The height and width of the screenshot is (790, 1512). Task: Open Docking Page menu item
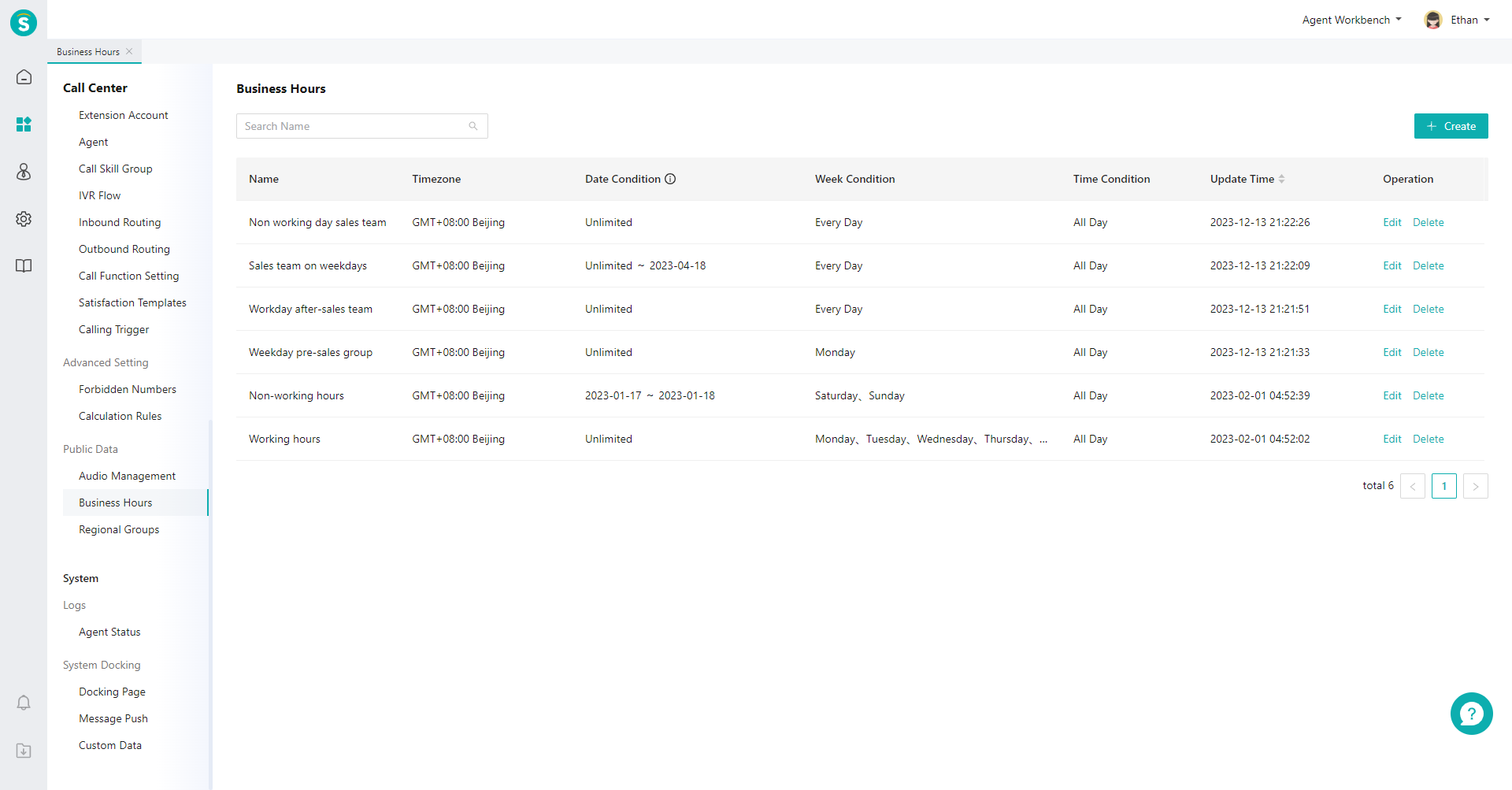tap(112, 692)
